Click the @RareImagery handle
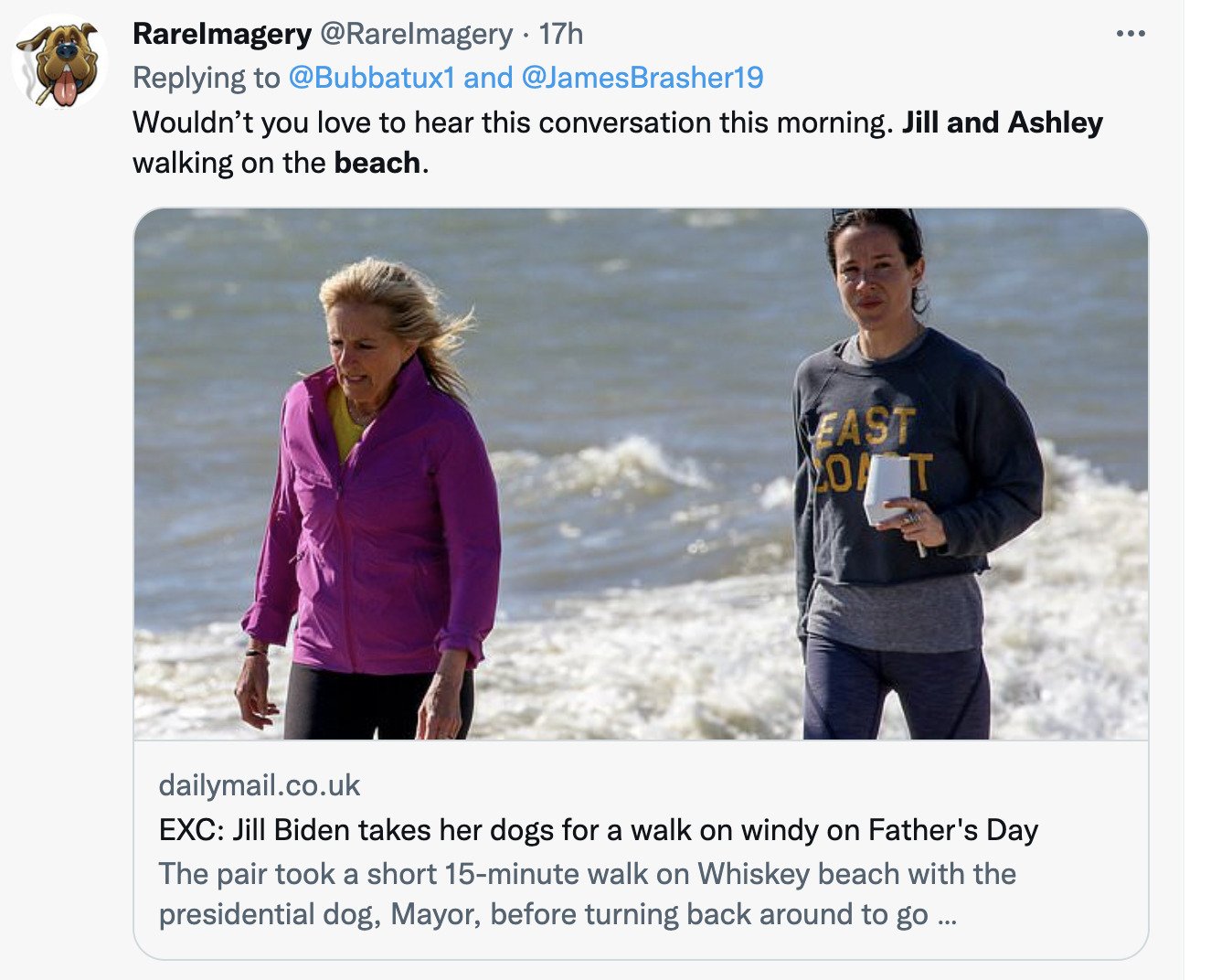1232x980 pixels. pyautogui.click(x=415, y=34)
